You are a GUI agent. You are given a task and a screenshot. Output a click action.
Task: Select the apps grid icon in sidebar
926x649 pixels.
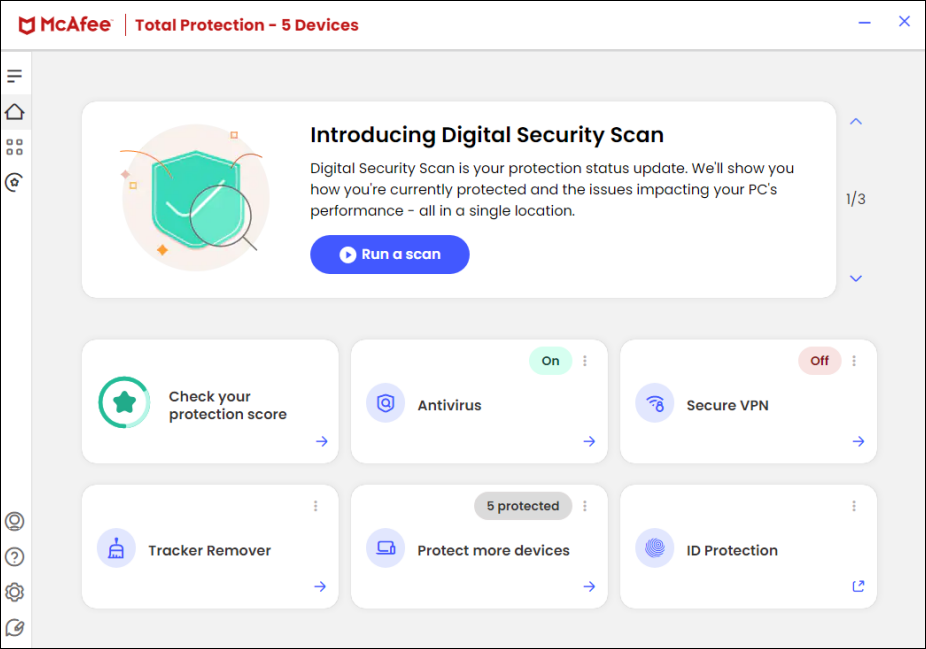pos(15,147)
